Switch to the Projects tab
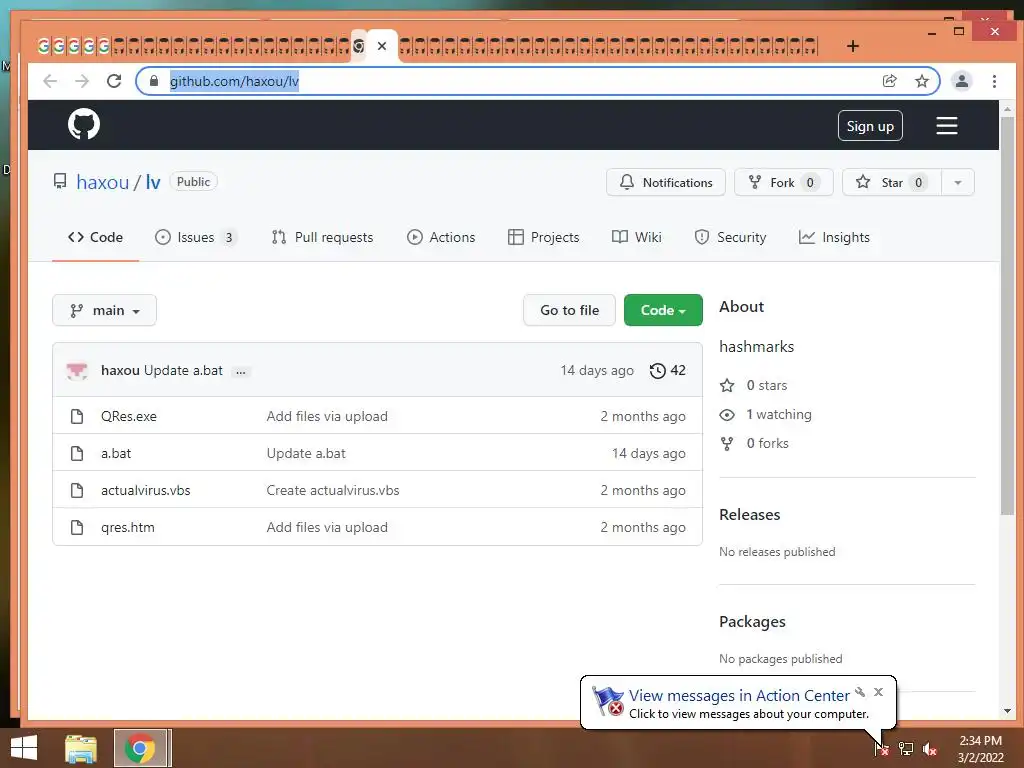The height and width of the screenshot is (768, 1024). [x=543, y=237]
